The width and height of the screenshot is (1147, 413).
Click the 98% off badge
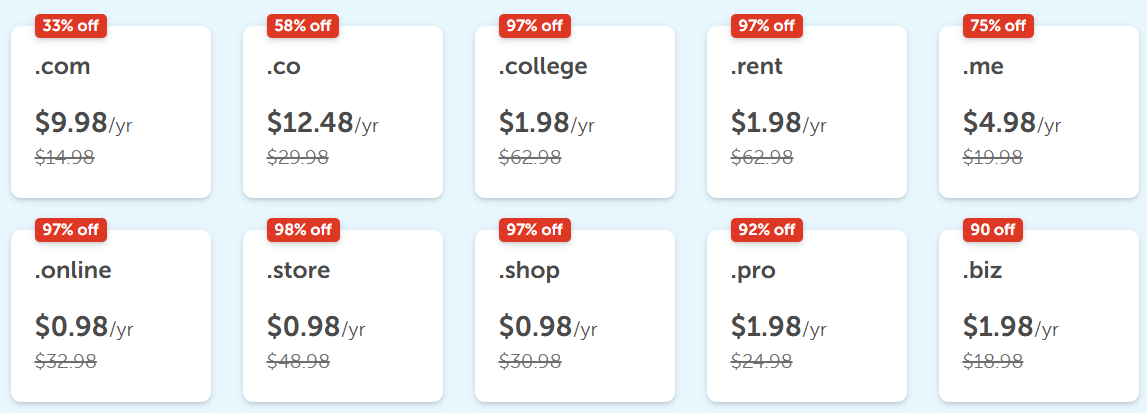point(303,230)
